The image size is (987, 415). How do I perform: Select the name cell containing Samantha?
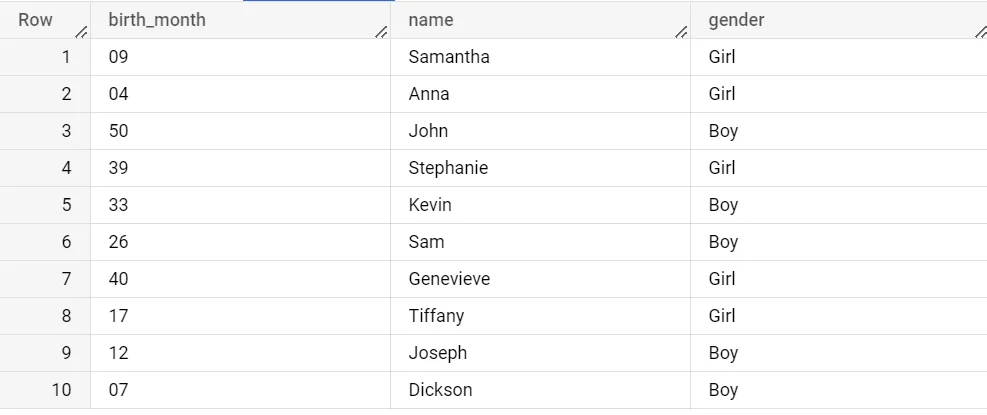click(449, 57)
